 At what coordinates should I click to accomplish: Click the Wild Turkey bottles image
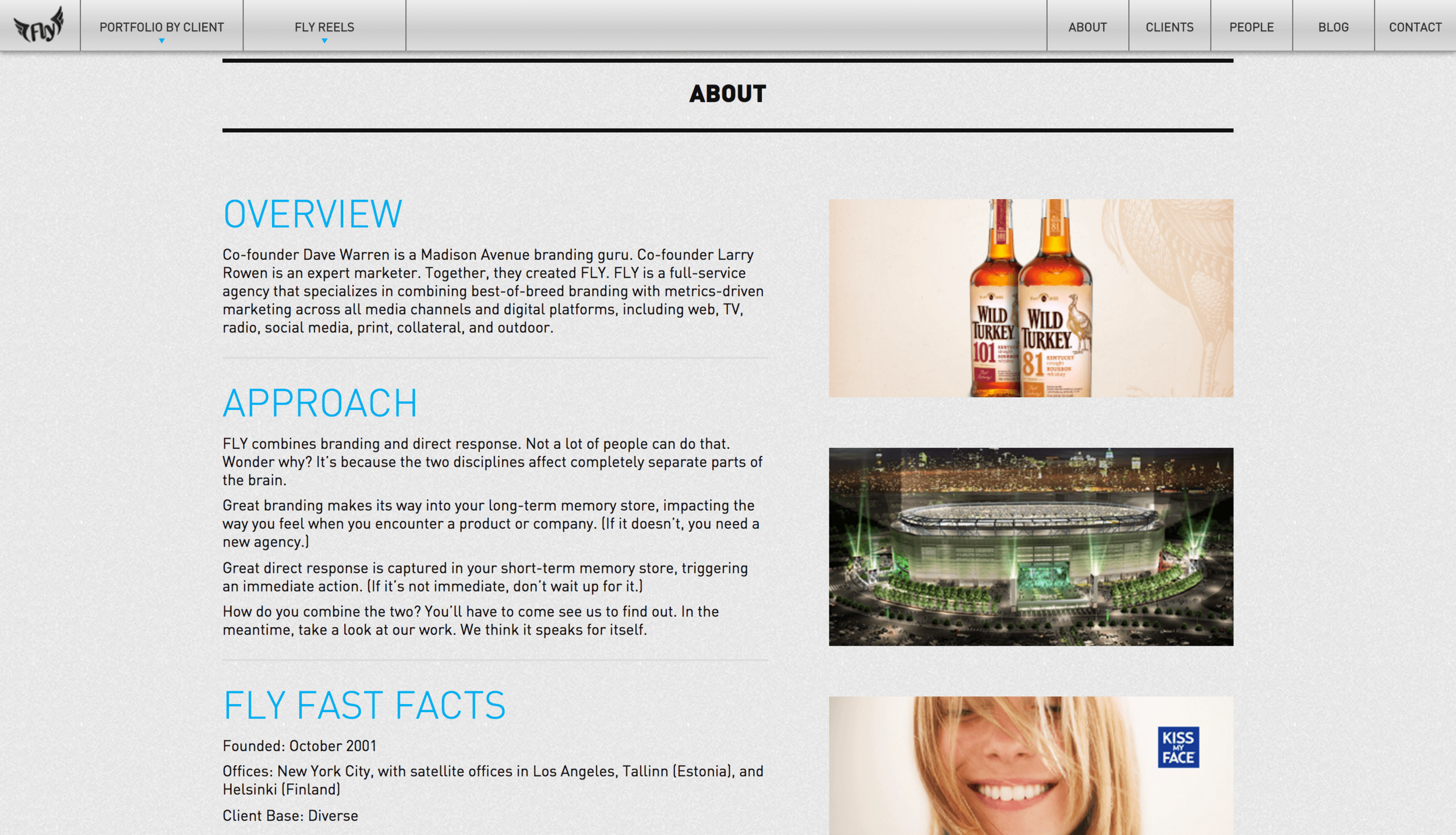[x=1031, y=298]
